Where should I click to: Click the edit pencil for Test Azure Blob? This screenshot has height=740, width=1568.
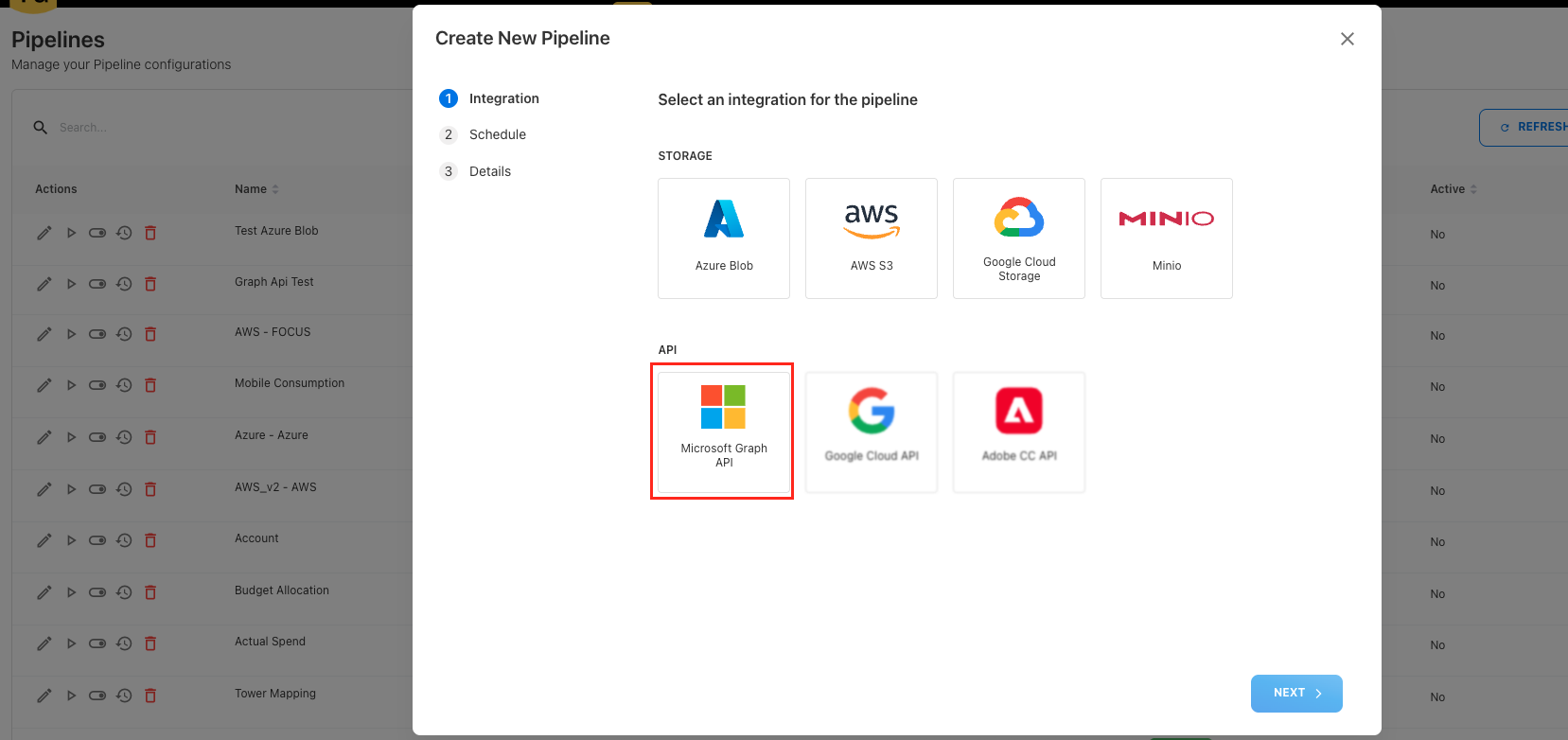pos(44,233)
